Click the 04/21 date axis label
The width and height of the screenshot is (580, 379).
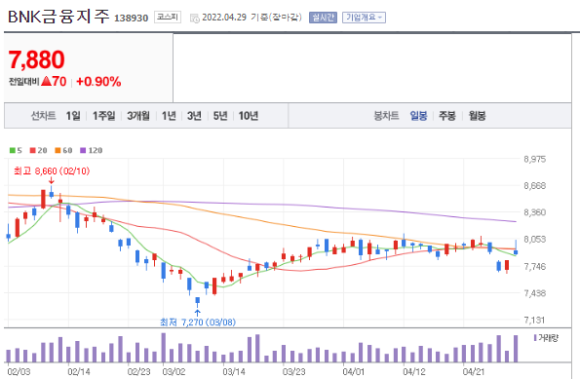(x=474, y=372)
